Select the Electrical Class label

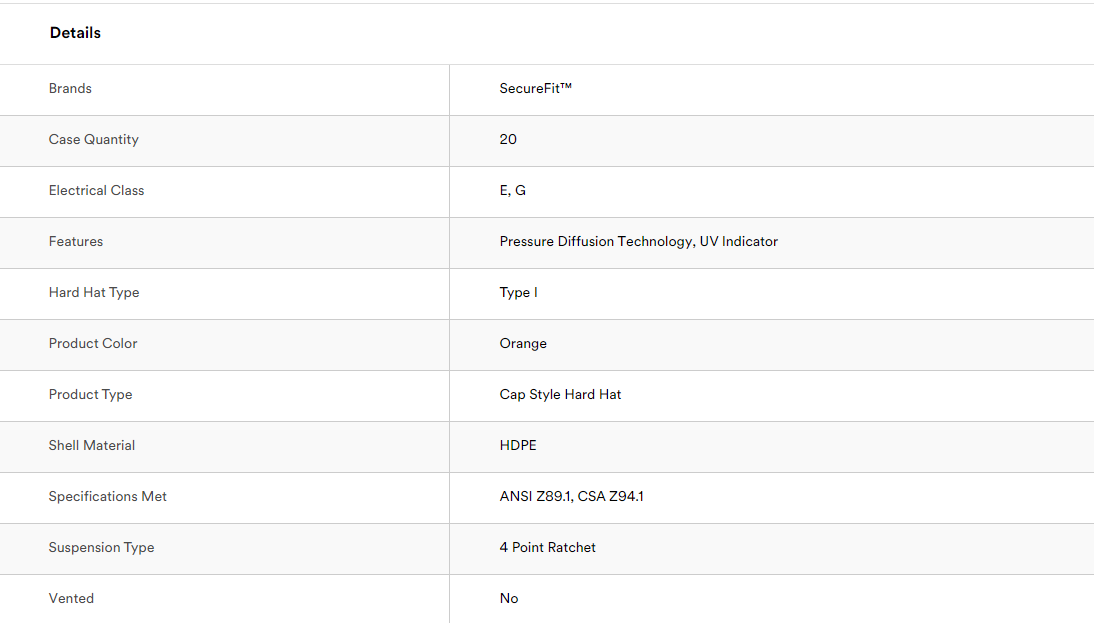(x=96, y=190)
